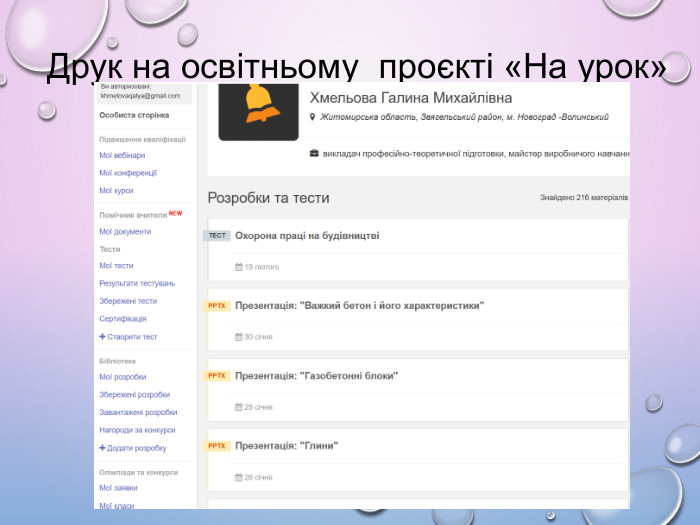Viewport: 700px width, 525px height.
Task: Click the location pin icon under the name
Action: coord(312,117)
